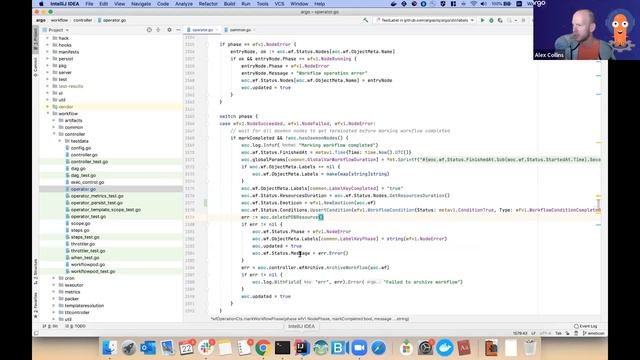This screenshot has height=360, width=640.
Task: Open Docker whale app in the Dock
Action: tap(444, 348)
